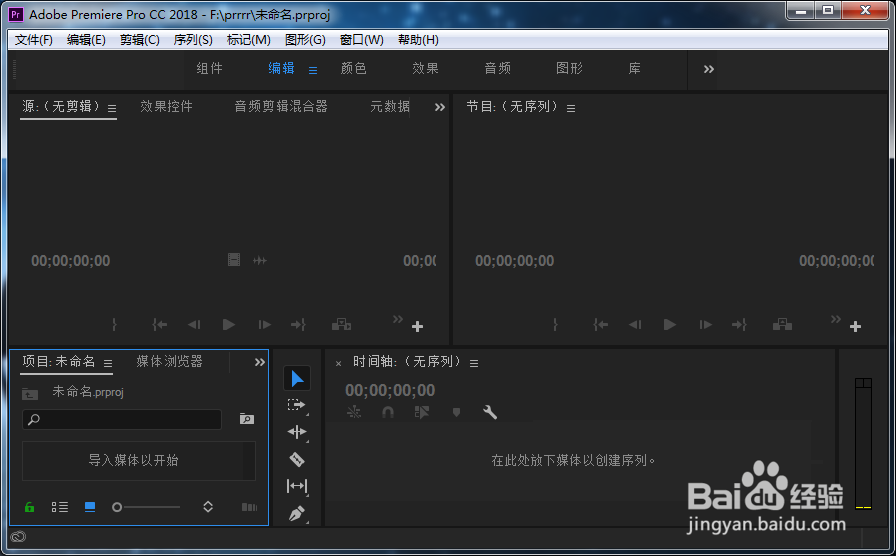This screenshot has width=896, height=556.
Task: Switch to Effect Controls tab
Action: click(x=166, y=106)
